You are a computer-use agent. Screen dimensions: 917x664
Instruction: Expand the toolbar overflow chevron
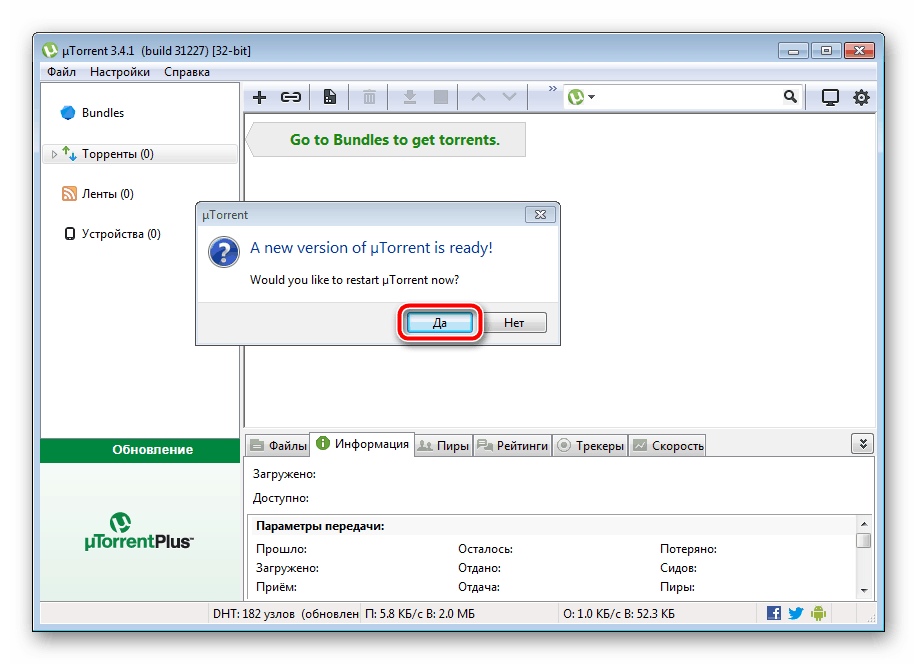pos(552,89)
